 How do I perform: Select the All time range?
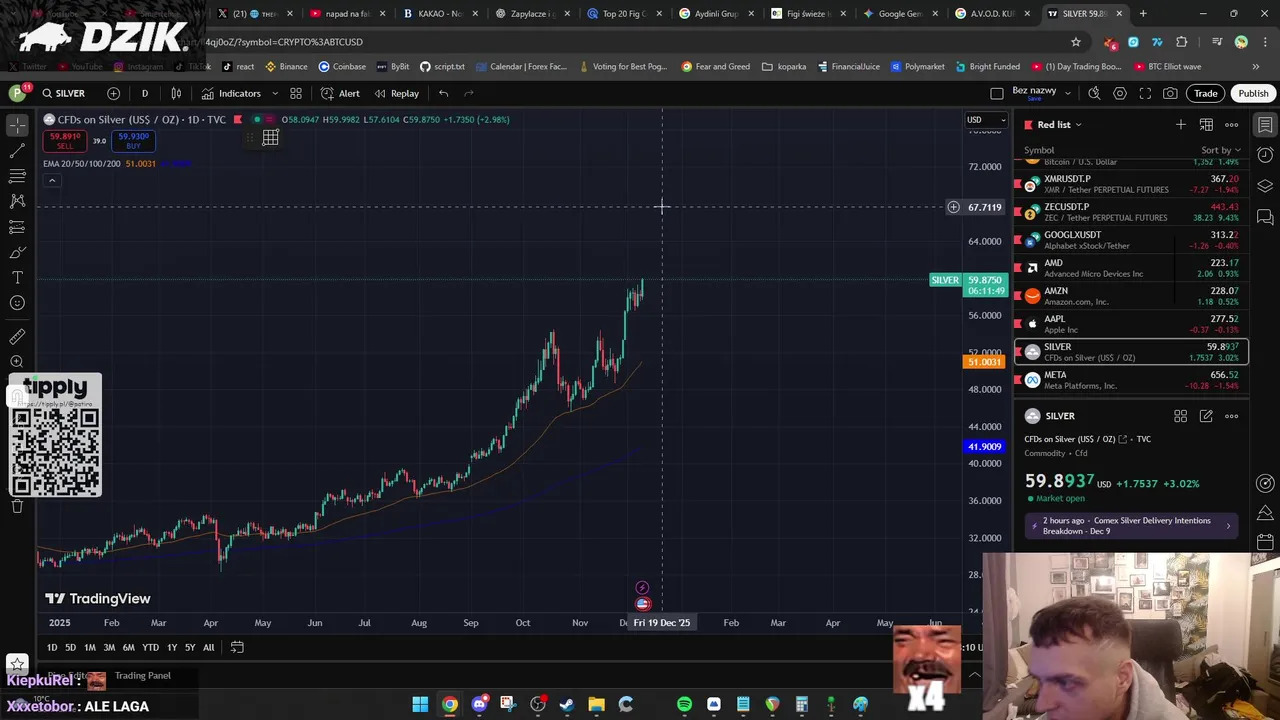(208, 647)
